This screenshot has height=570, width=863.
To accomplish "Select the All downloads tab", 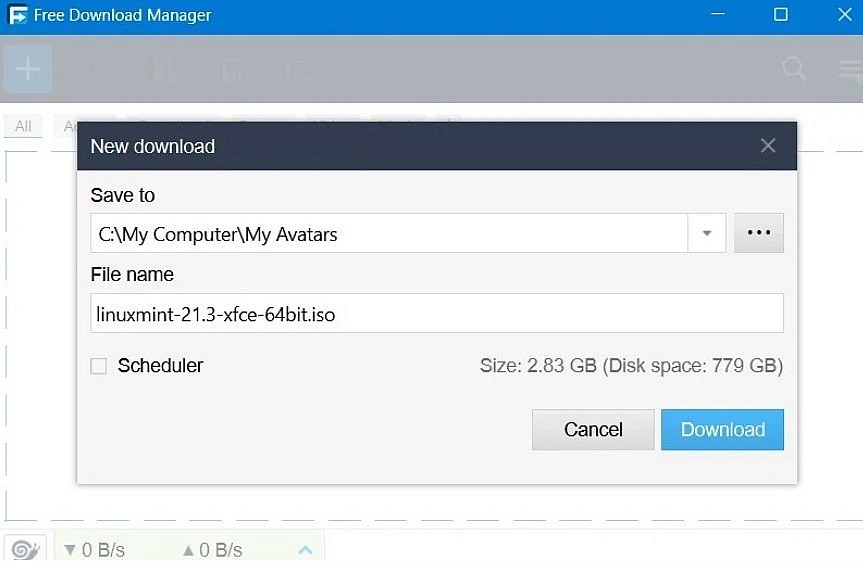I will 23,126.
